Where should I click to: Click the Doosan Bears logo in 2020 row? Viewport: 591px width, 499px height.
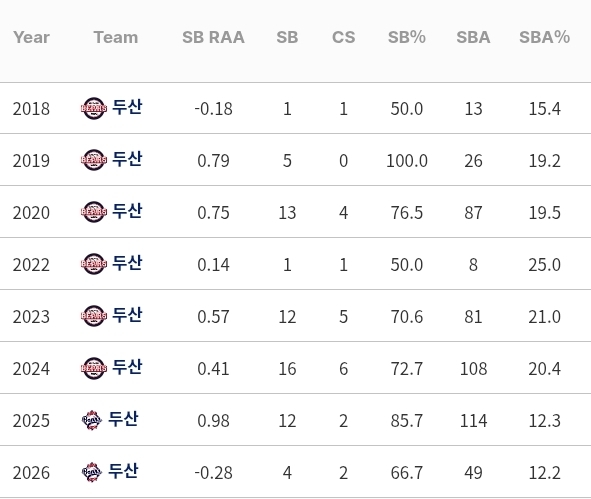[93, 212]
